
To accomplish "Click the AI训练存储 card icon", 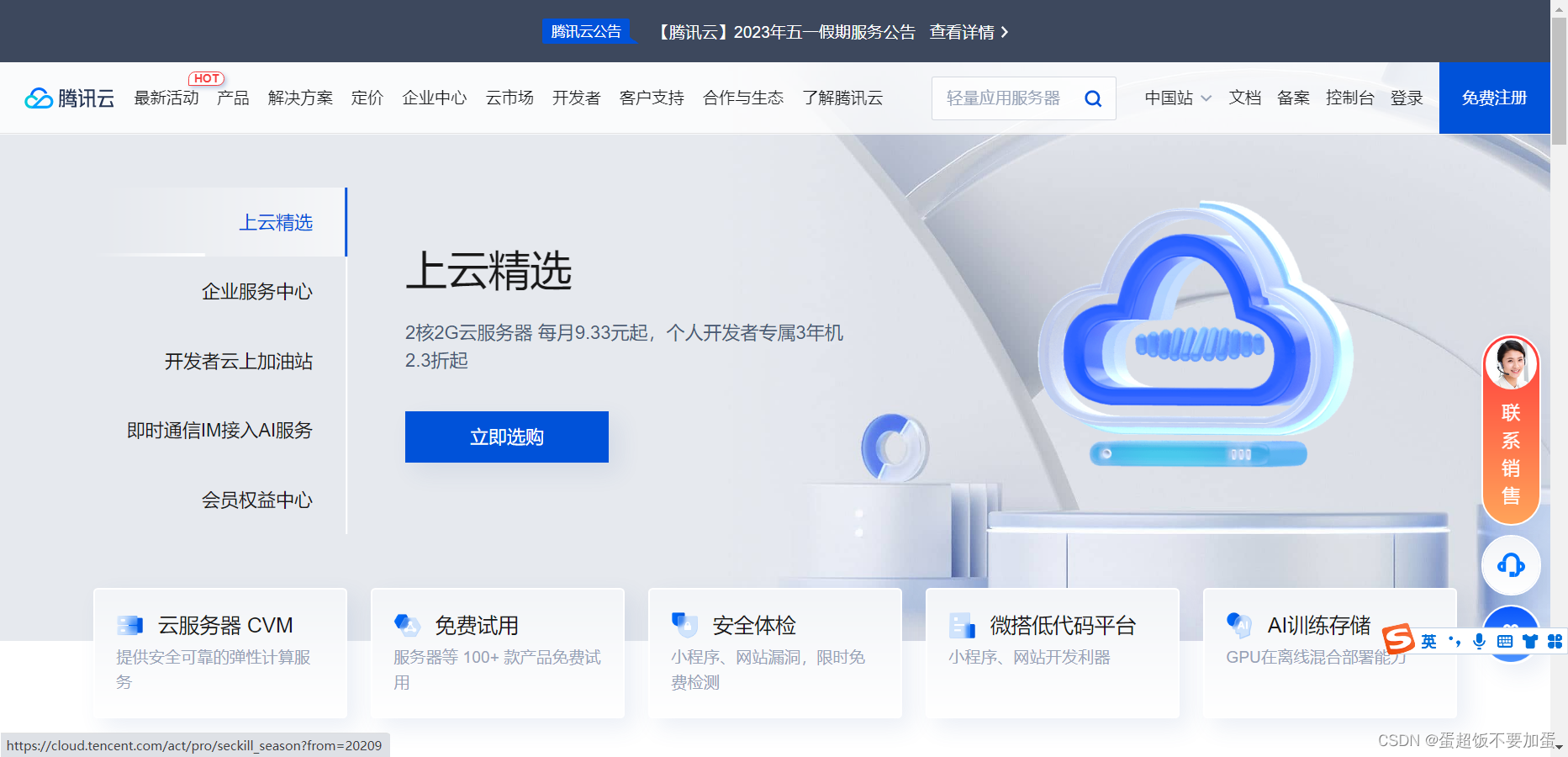I will click(x=1239, y=625).
